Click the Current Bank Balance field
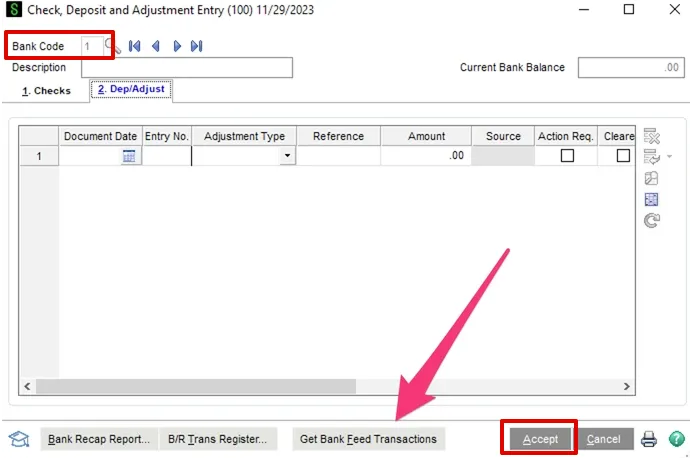Screen dimensions: 690x459 [631, 67]
